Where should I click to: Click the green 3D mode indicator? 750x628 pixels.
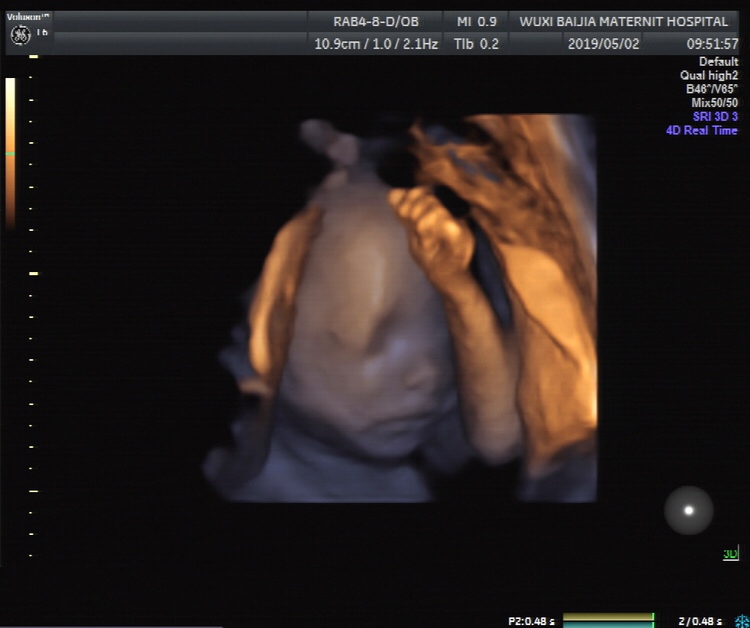[730, 554]
